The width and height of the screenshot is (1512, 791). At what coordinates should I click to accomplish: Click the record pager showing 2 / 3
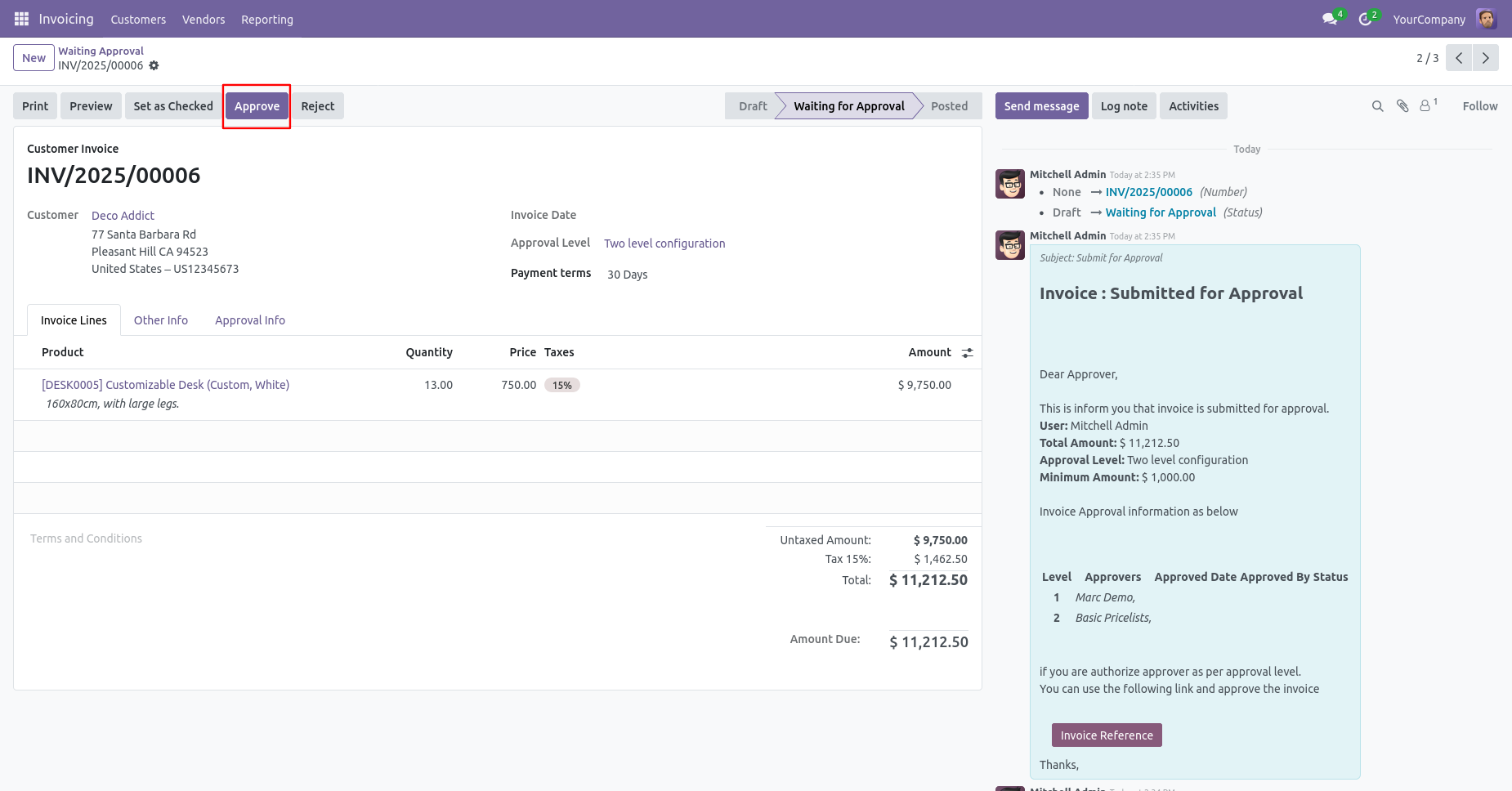1427,58
